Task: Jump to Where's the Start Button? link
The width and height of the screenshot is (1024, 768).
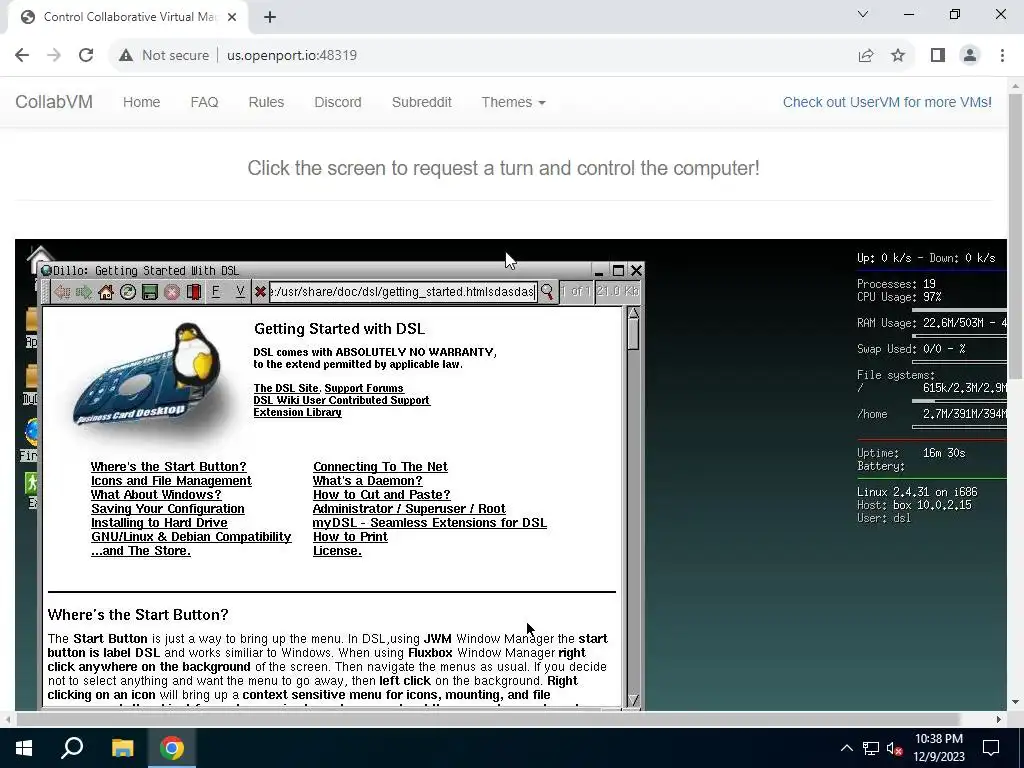Action: 168,467
